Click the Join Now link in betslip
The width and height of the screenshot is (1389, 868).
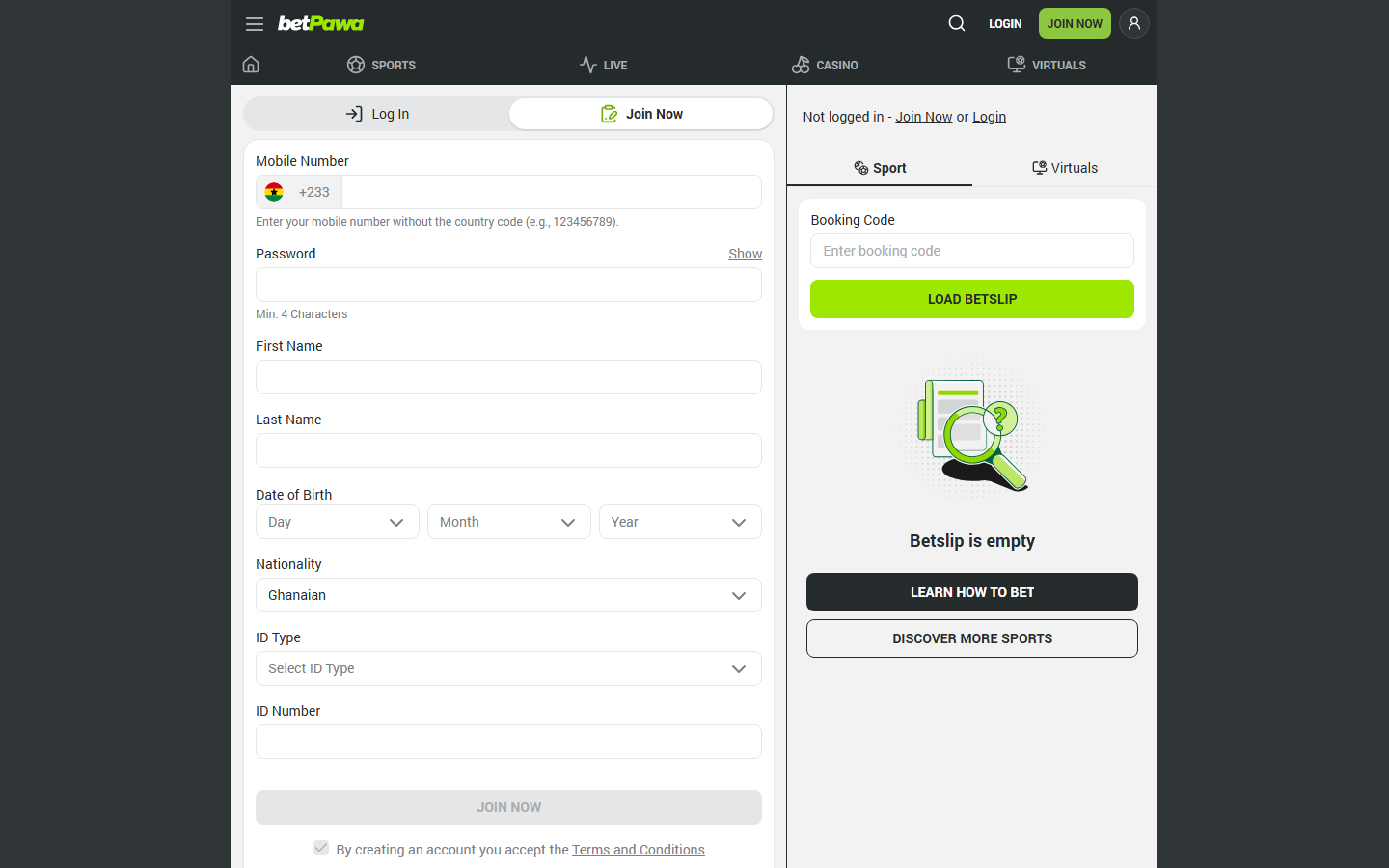[x=923, y=117]
